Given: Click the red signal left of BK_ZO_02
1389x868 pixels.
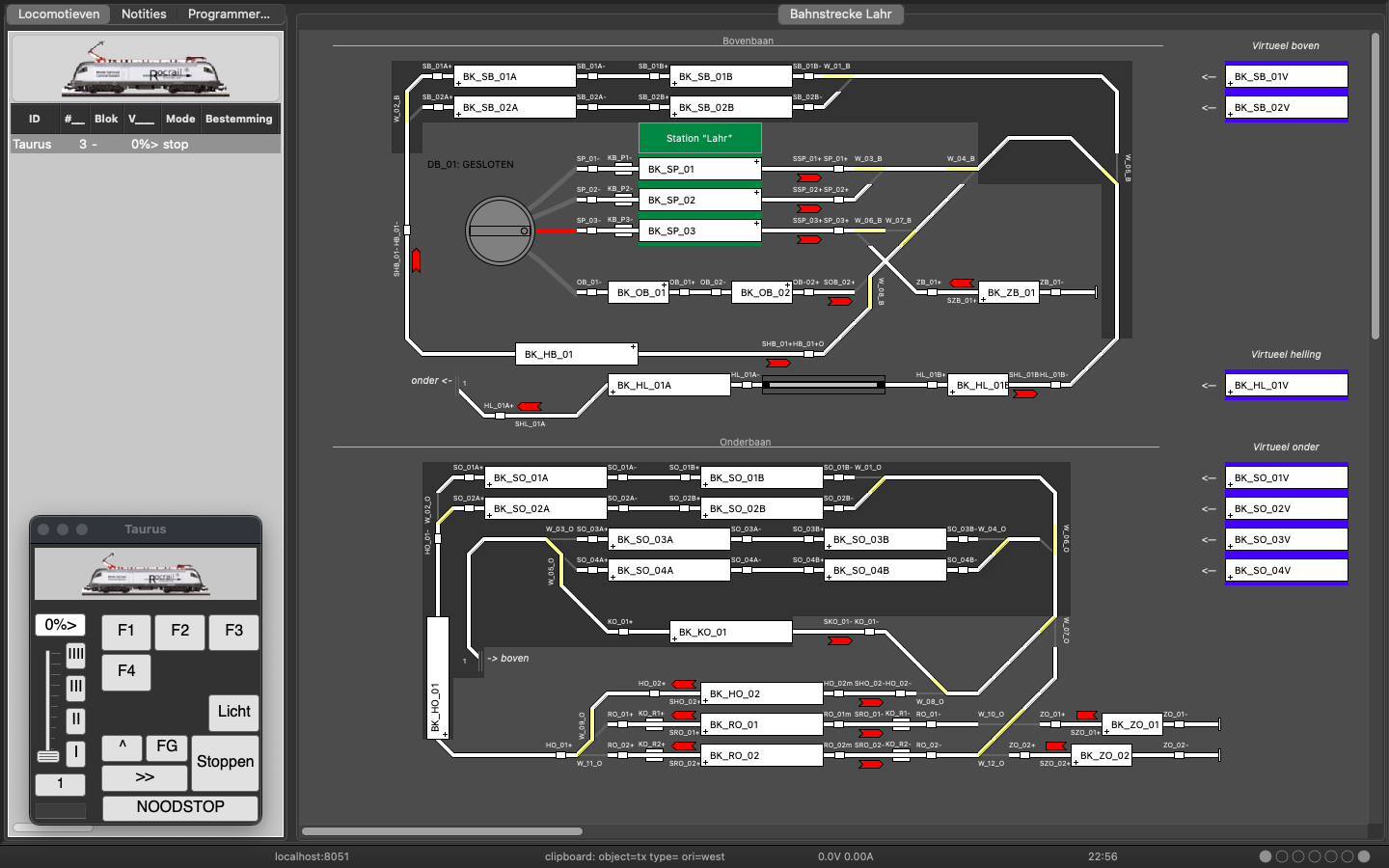Looking at the screenshot, I should 1055,746.
